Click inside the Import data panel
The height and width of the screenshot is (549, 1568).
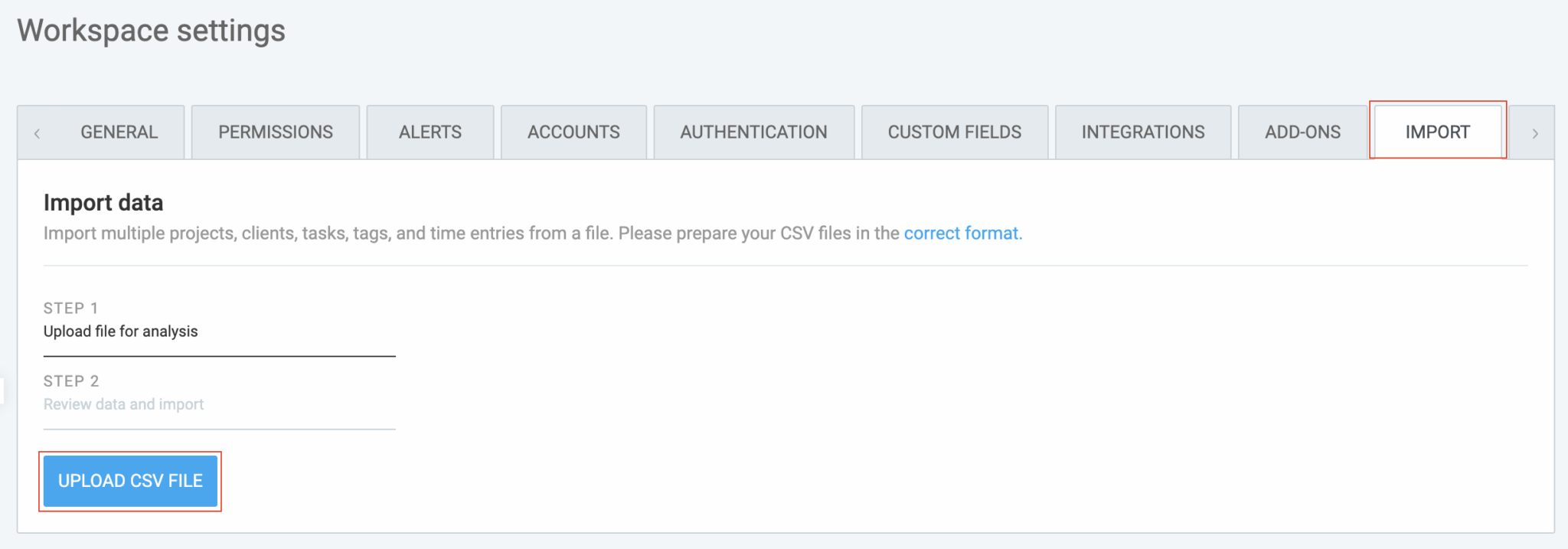[784, 345]
